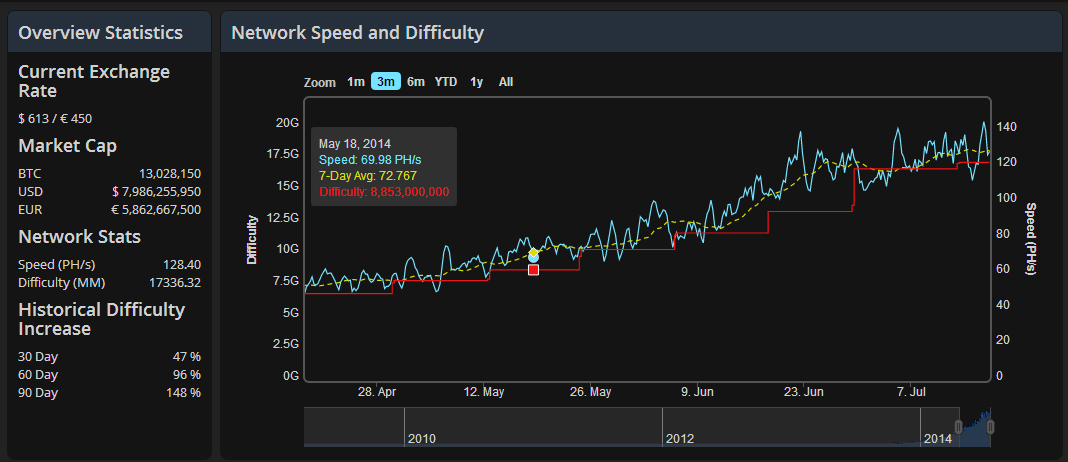Click the Difficulty axis title

(x=252, y=240)
